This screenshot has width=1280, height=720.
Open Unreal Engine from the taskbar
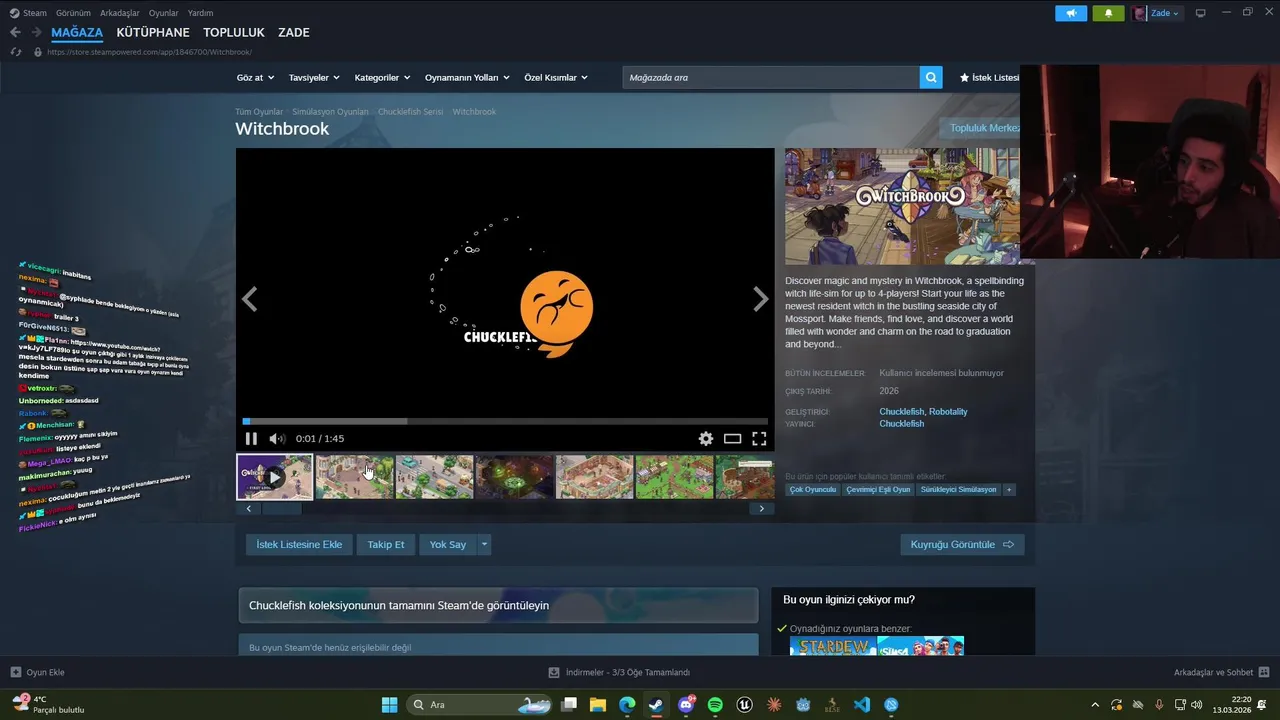744,704
